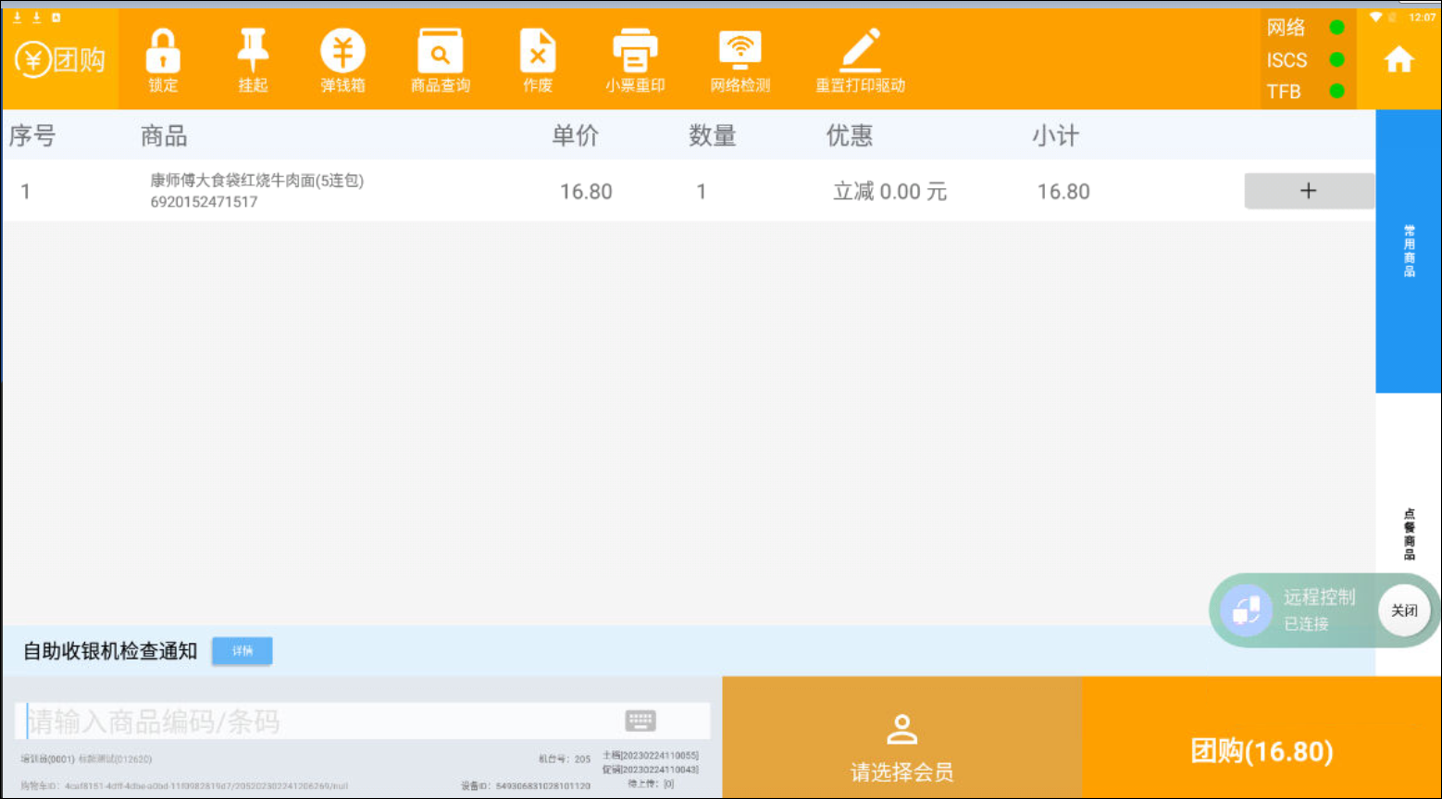Click the 挂起 pushpin icon
The width and height of the screenshot is (1442, 799).
point(253,50)
